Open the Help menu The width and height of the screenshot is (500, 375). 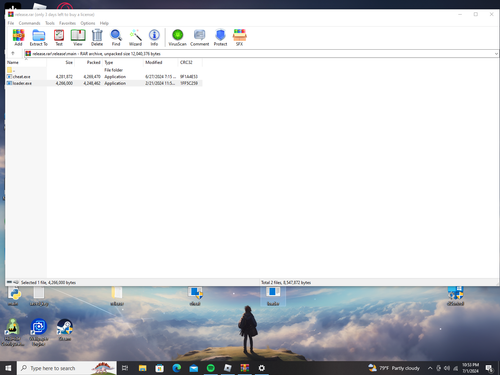pyautogui.click(x=104, y=23)
